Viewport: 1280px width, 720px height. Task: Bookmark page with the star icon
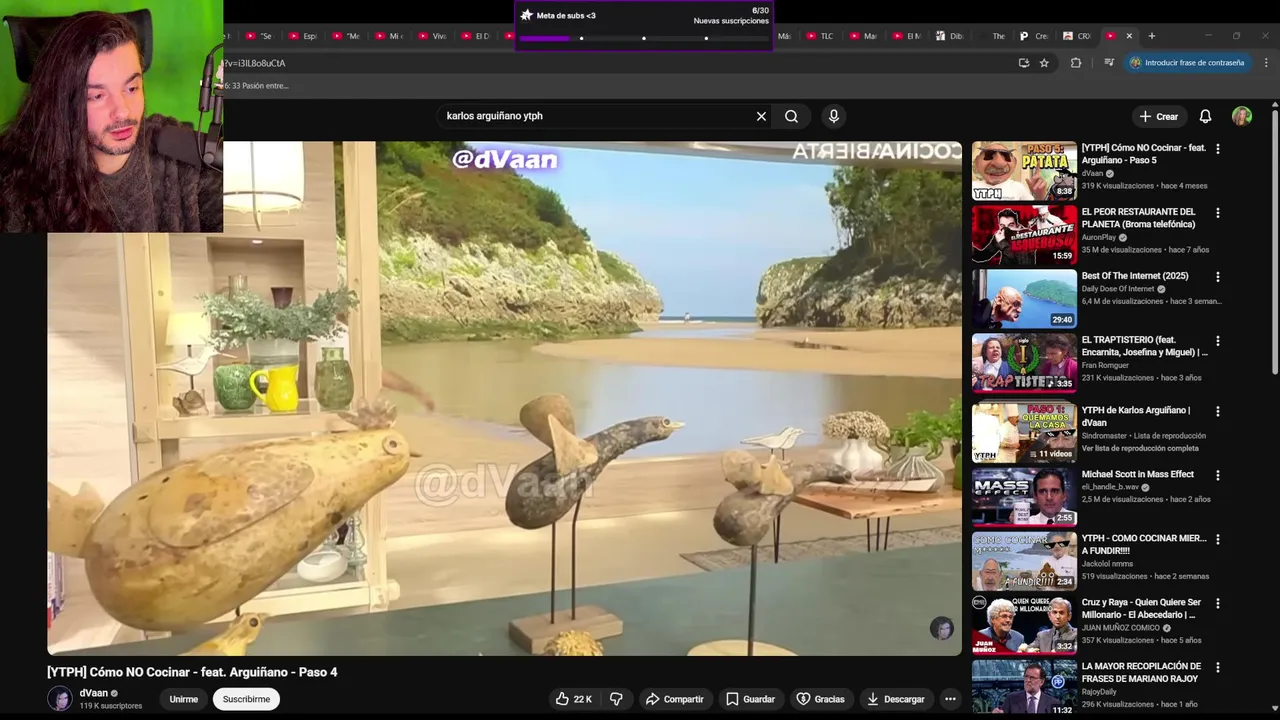pyautogui.click(x=1044, y=63)
